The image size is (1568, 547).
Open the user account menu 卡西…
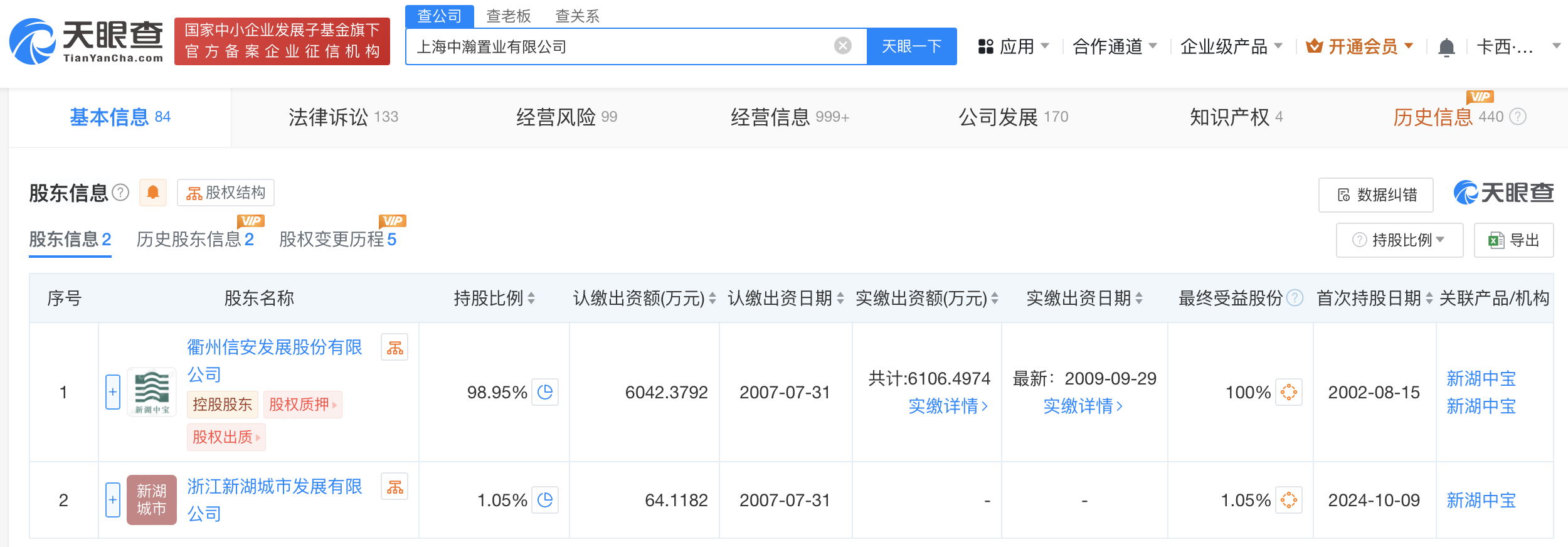1518,46
